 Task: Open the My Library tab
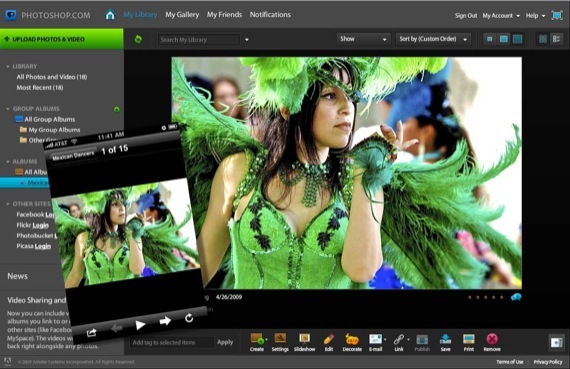point(140,15)
